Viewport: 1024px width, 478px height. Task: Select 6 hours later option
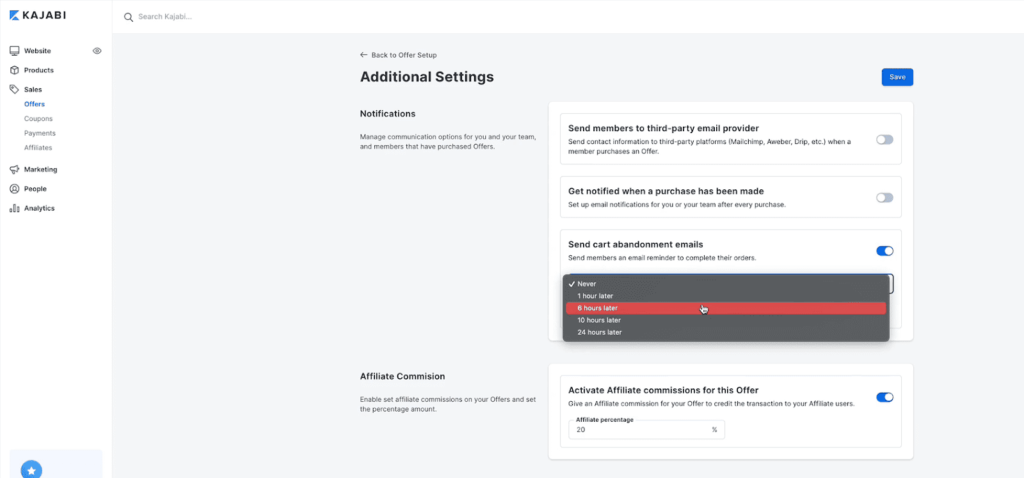click(x=726, y=308)
